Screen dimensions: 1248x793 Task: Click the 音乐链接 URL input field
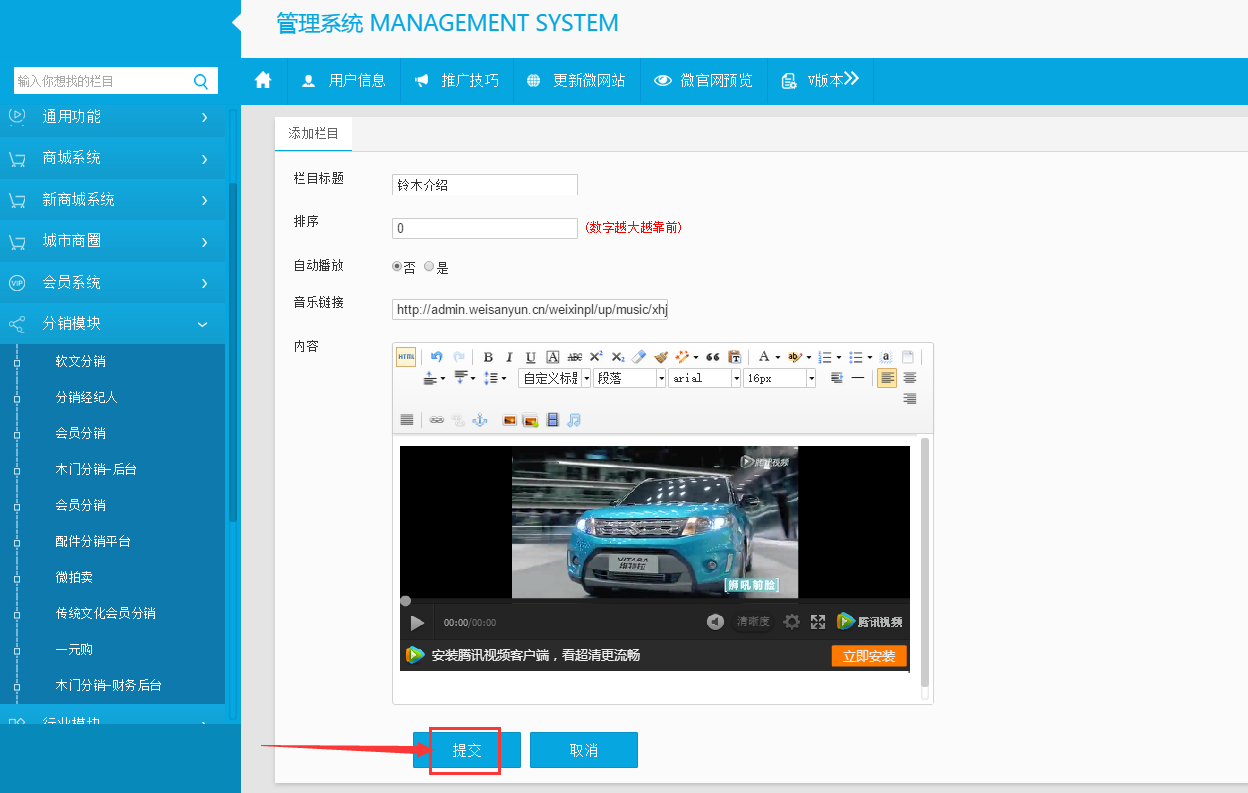530,310
